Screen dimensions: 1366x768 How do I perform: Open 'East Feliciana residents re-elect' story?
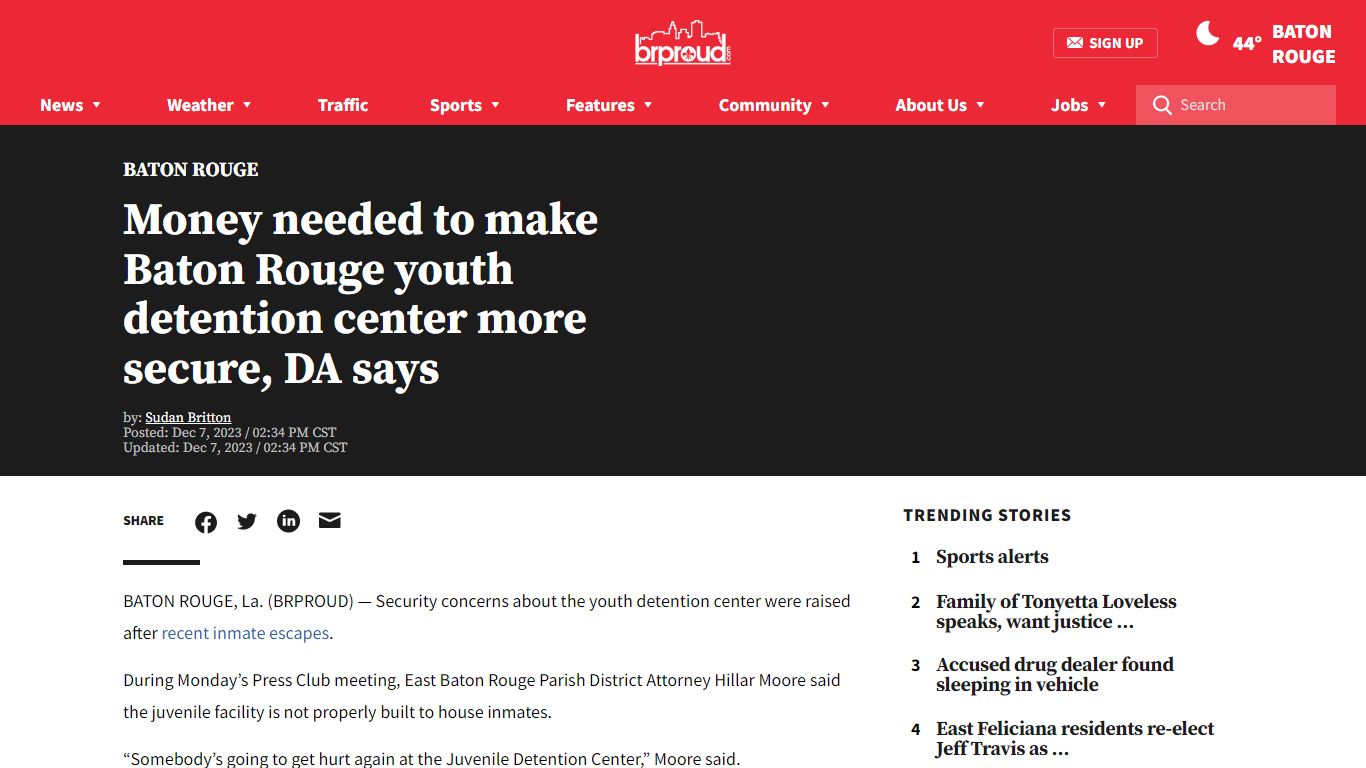point(1075,739)
